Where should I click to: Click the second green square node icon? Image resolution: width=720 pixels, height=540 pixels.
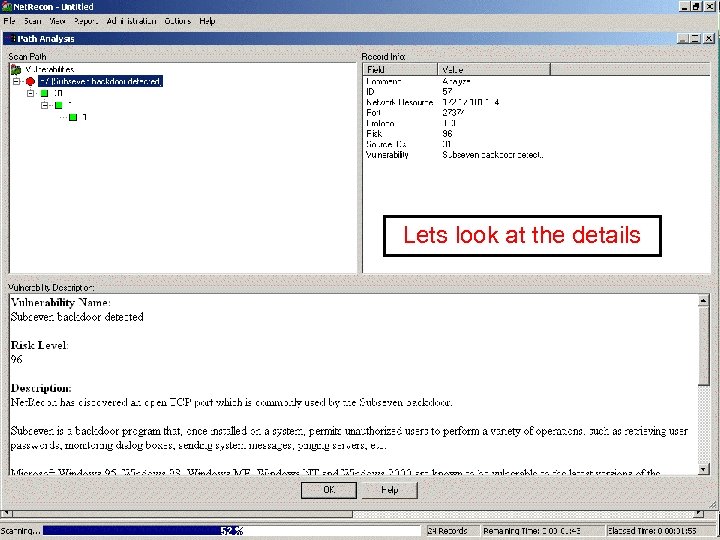coord(59,106)
